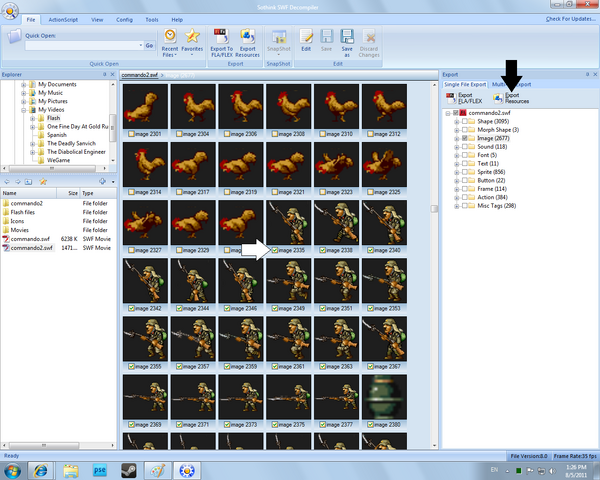Click the commando2.swf breadcrumb link

tap(139, 75)
